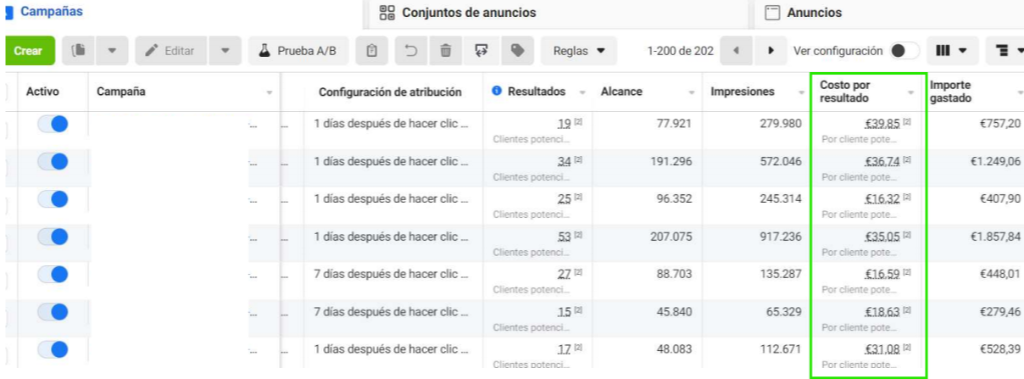Click the undo arrow icon
This screenshot has height=379, width=1024.
pyautogui.click(x=411, y=50)
